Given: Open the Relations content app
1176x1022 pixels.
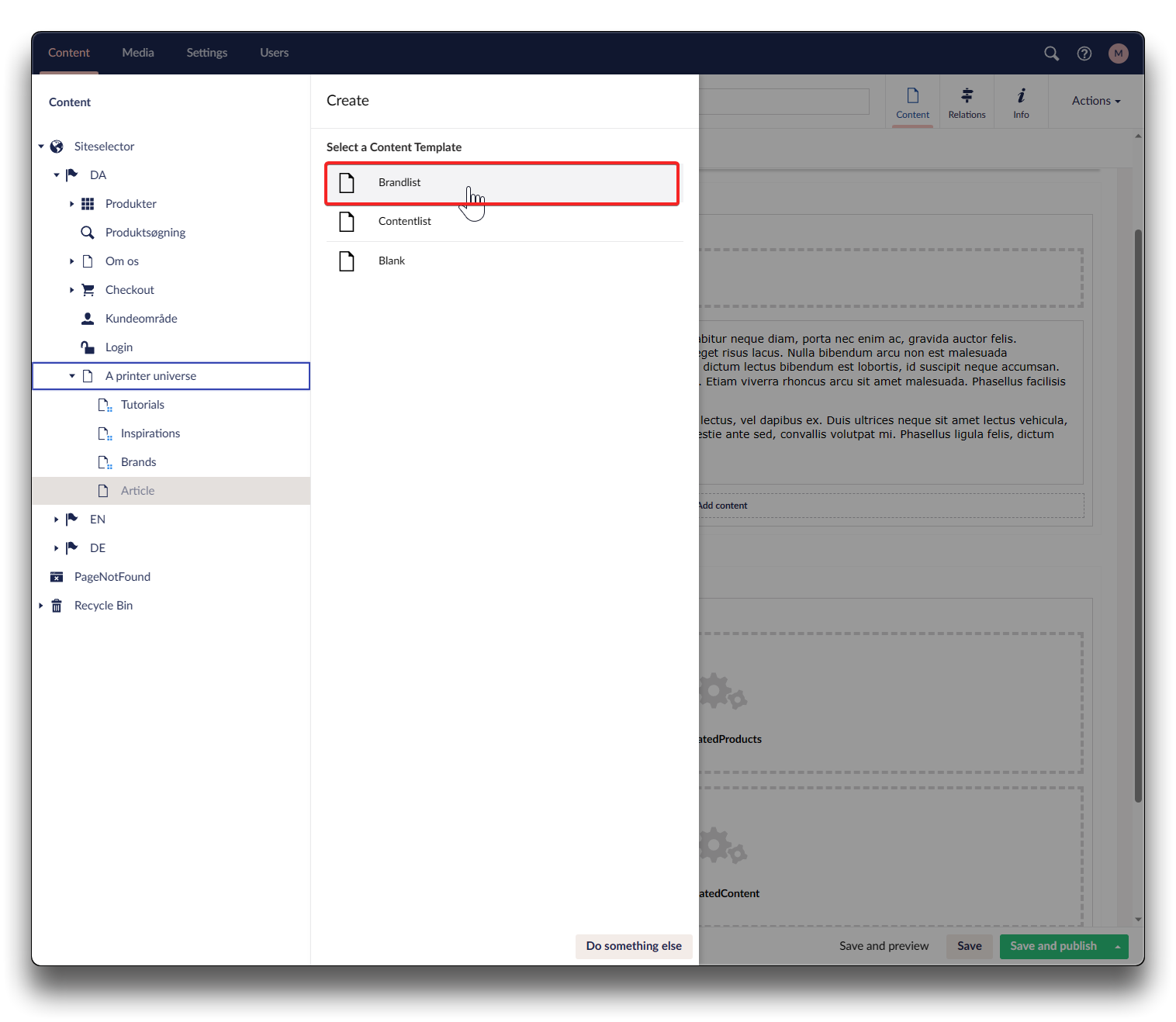Looking at the screenshot, I should pyautogui.click(x=967, y=102).
